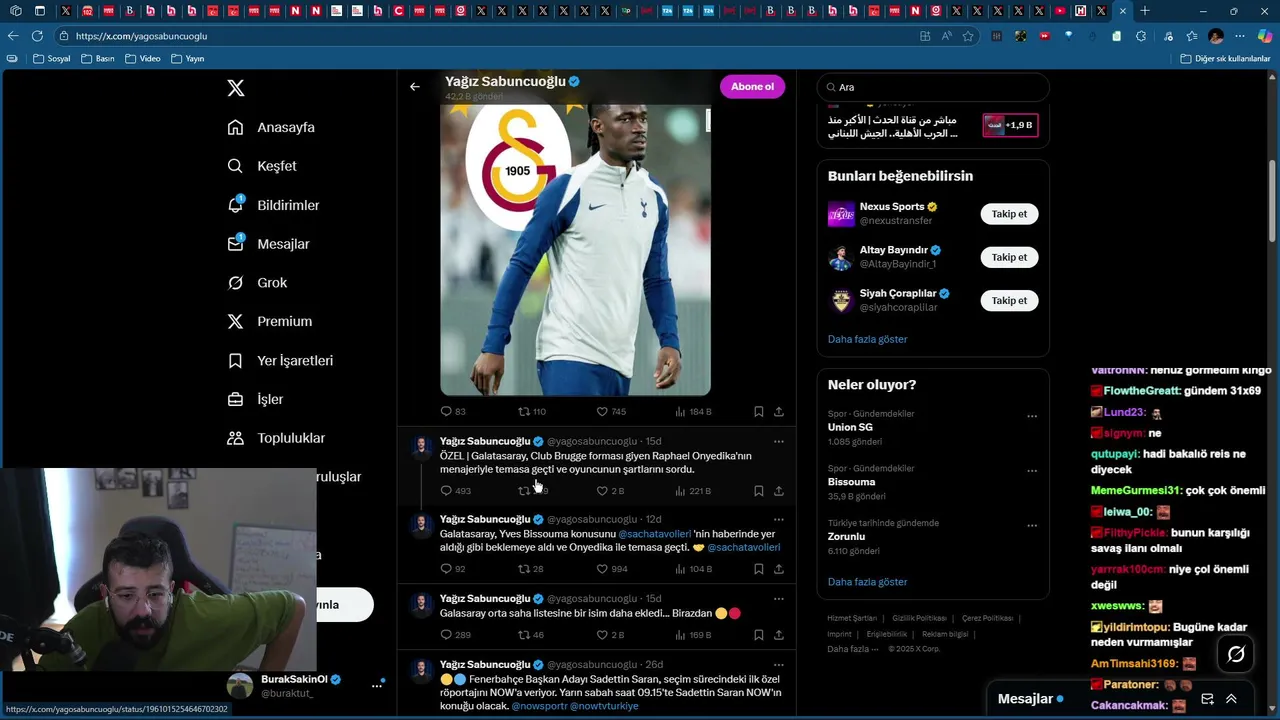Open @nowsportr mention link
The image size is (1280, 720).
click(x=539, y=706)
